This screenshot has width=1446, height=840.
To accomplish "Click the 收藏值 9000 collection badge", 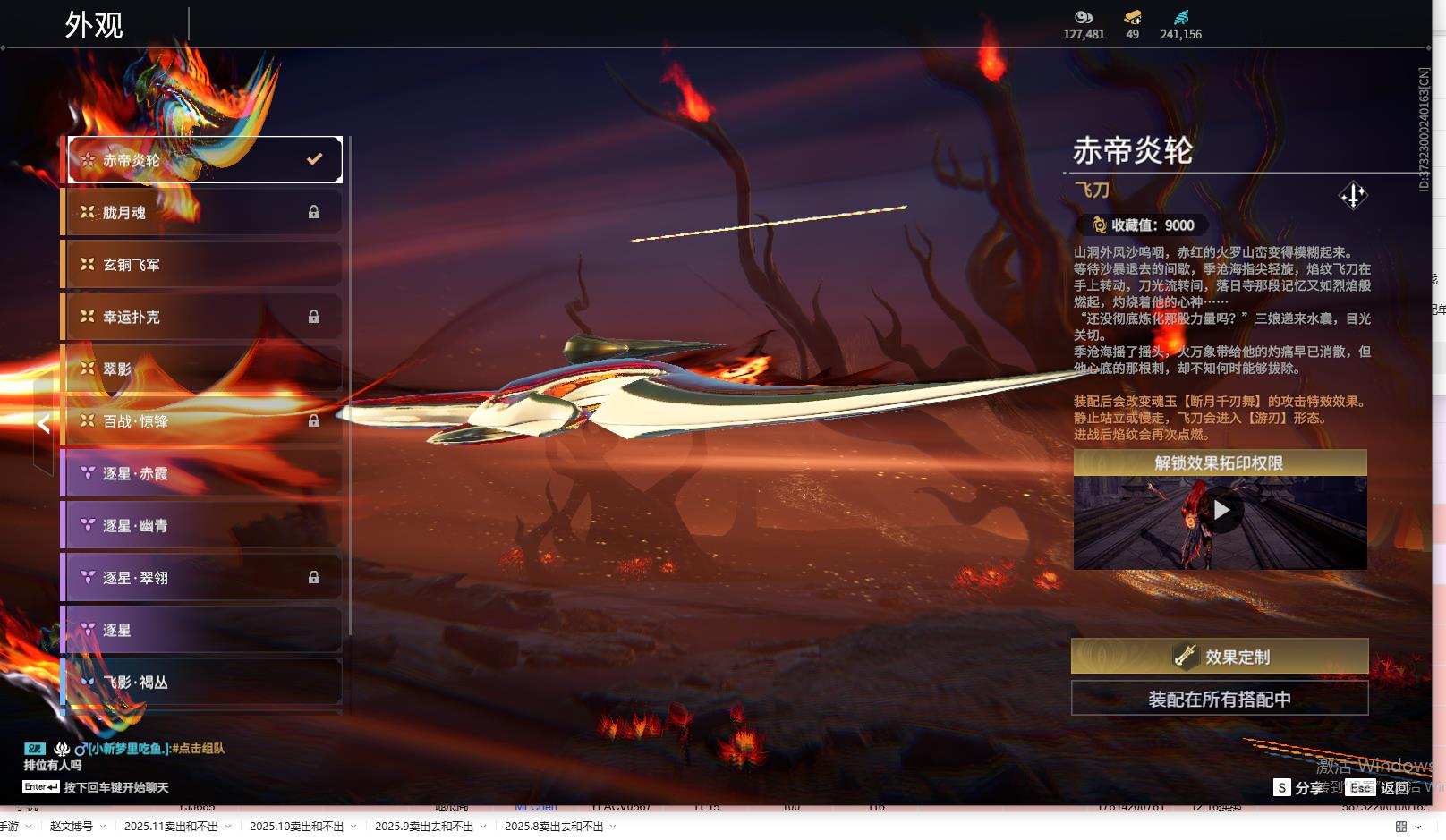I will point(1144,225).
